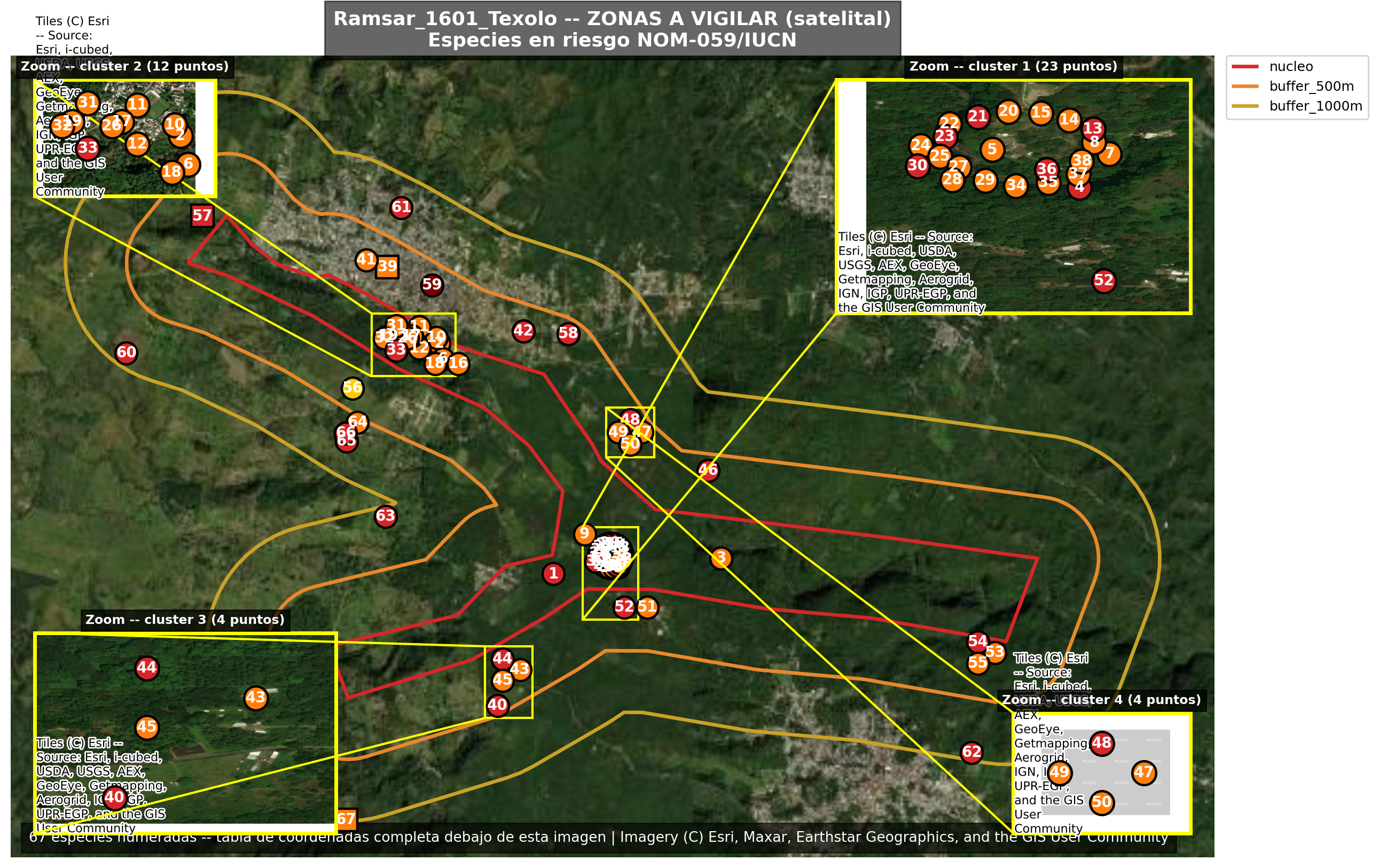Click red marker 58 on main map
The width and height of the screenshot is (1379, 868).
coord(568,333)
